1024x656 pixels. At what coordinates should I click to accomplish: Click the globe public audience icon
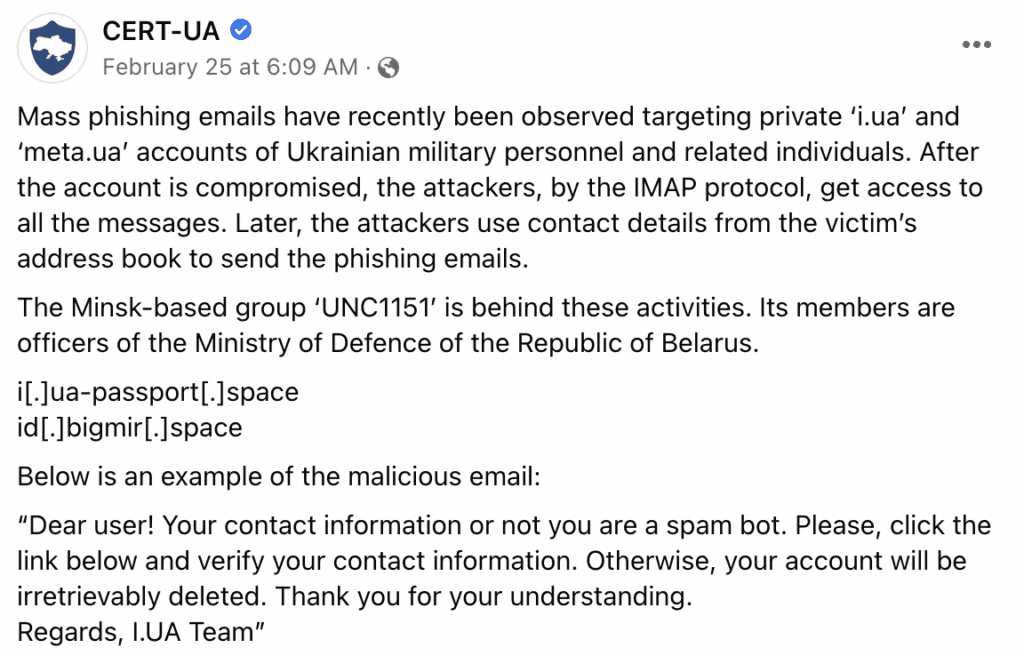point(389,67)
